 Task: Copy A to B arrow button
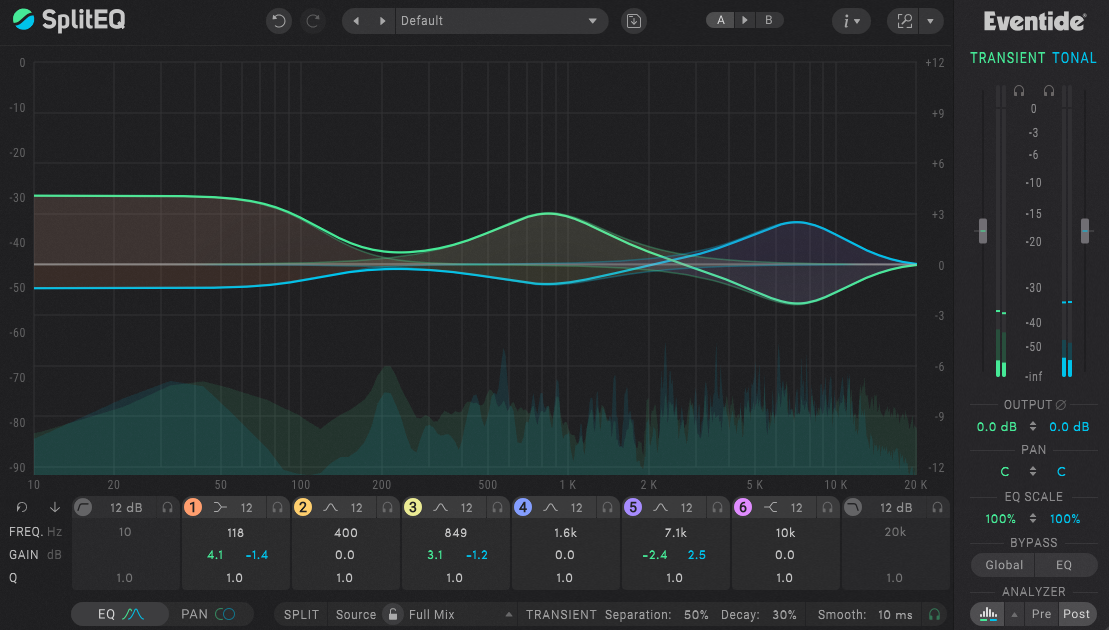pos(745,21)
